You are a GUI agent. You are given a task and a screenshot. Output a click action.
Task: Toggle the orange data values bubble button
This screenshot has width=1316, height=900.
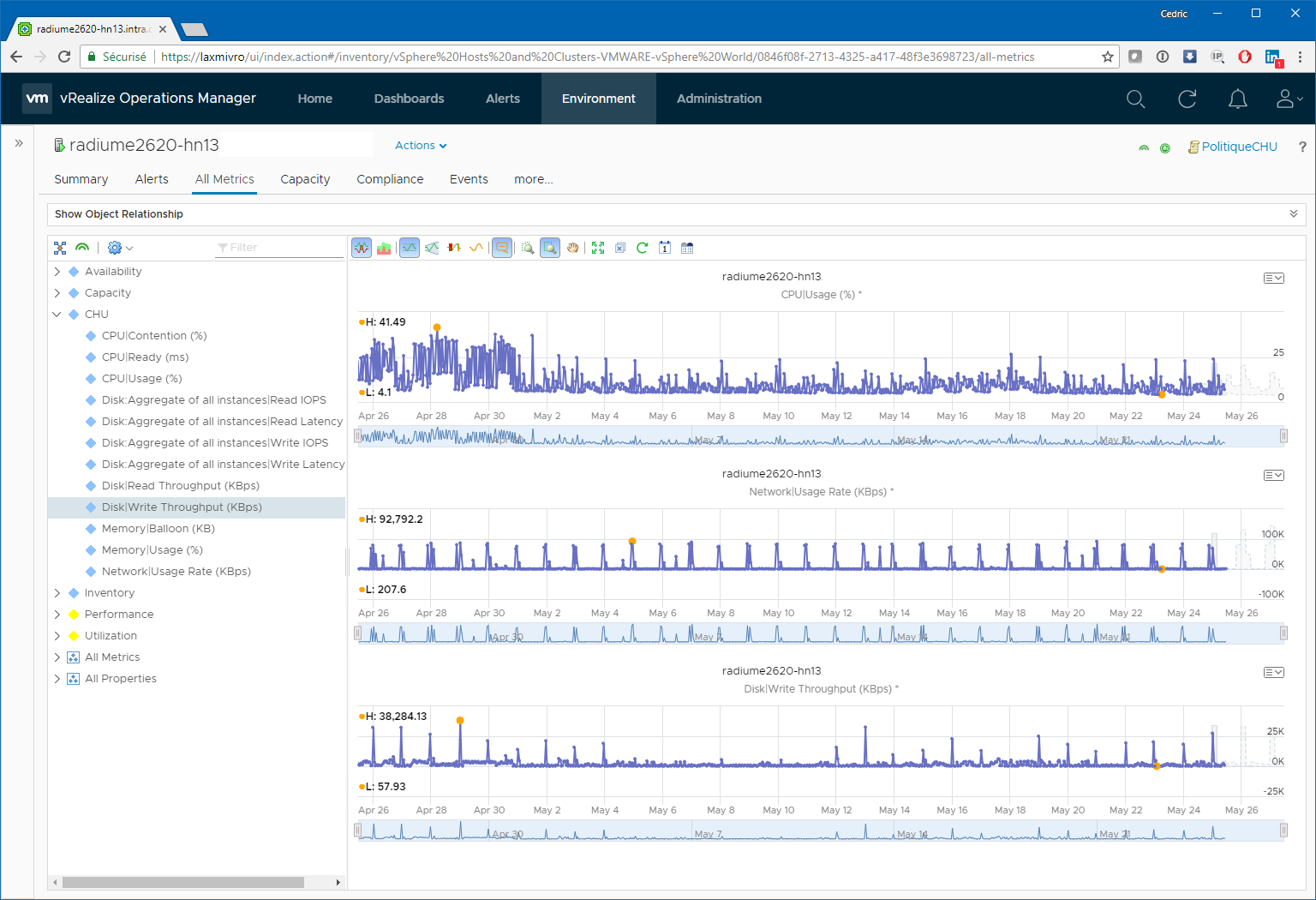pyautogui.click(x=502, y=248)
